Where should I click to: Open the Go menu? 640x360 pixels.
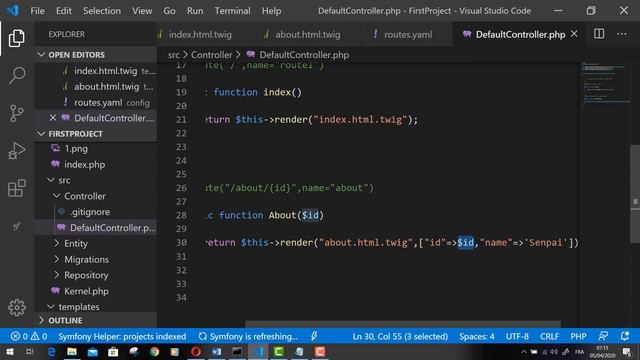click(x=169, y=11)
